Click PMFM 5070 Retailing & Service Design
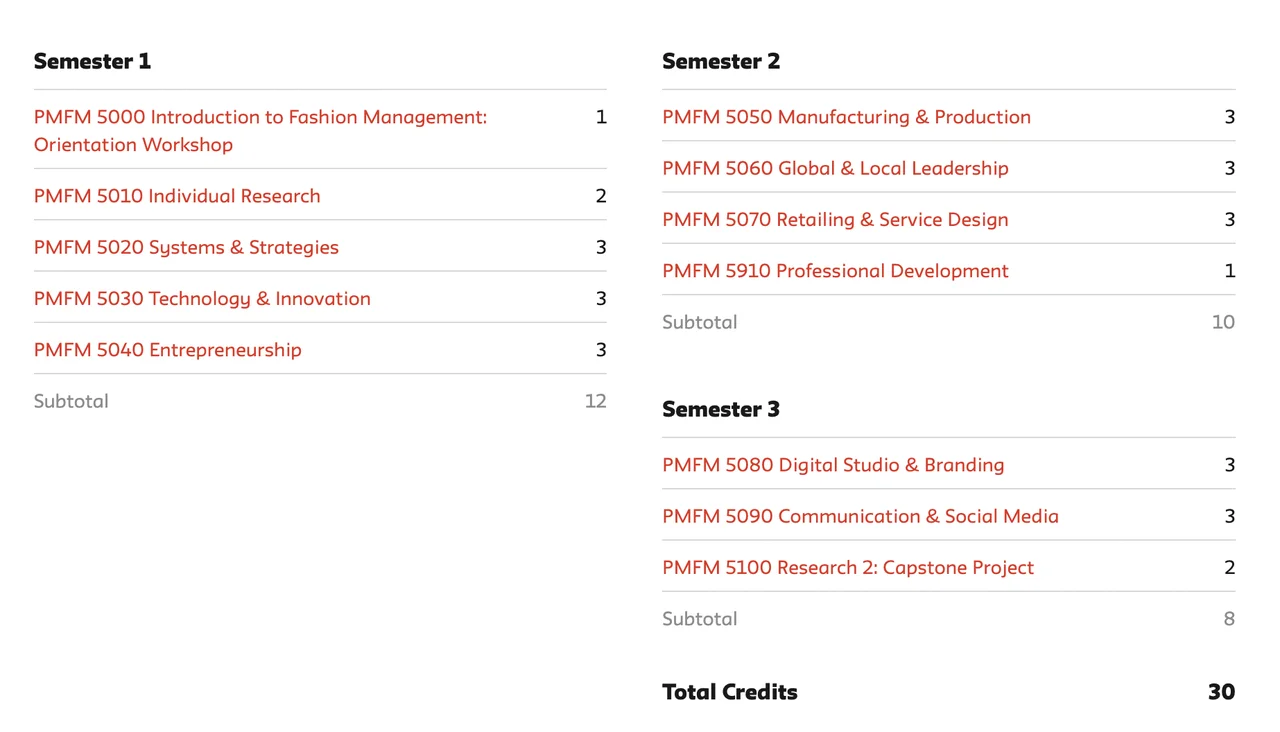 [x=835, y=220]
